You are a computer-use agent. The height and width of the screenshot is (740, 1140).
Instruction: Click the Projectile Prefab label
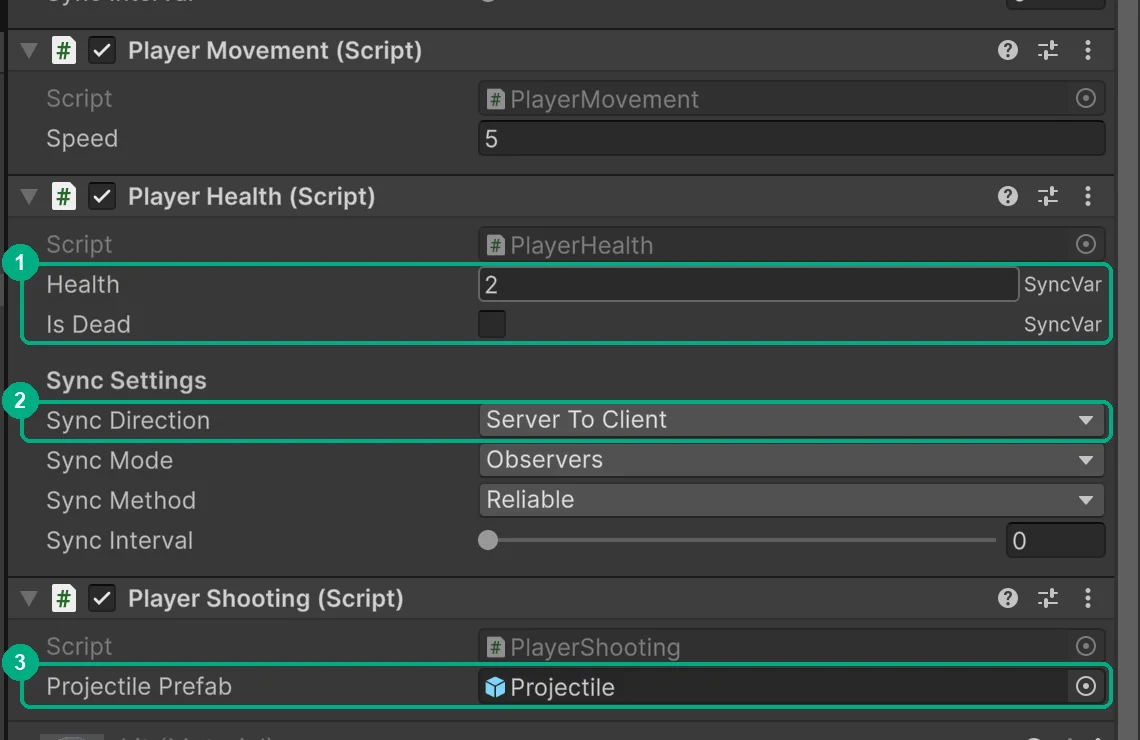[x=139, y=687]
